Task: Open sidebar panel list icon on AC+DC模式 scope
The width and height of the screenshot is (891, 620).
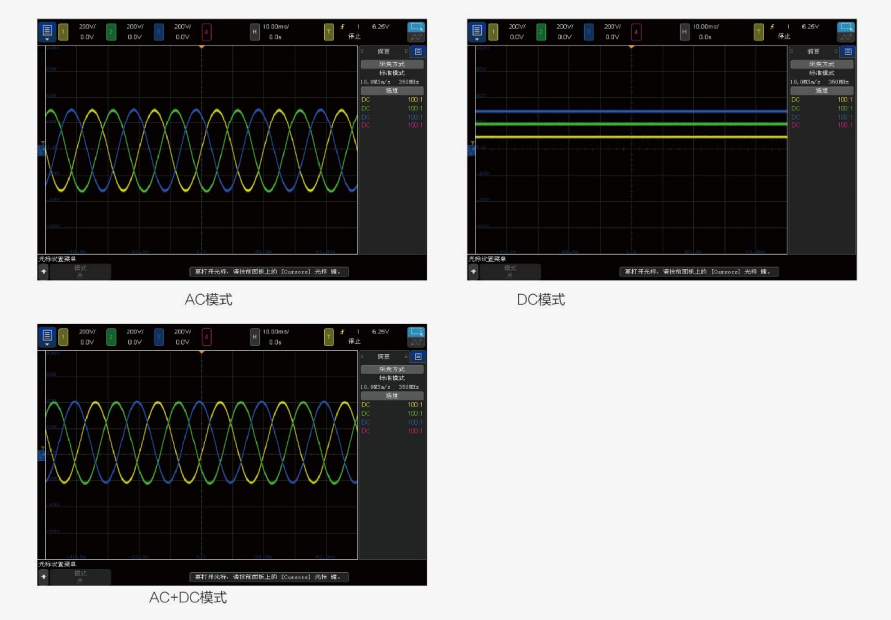Action: point(418,357)
